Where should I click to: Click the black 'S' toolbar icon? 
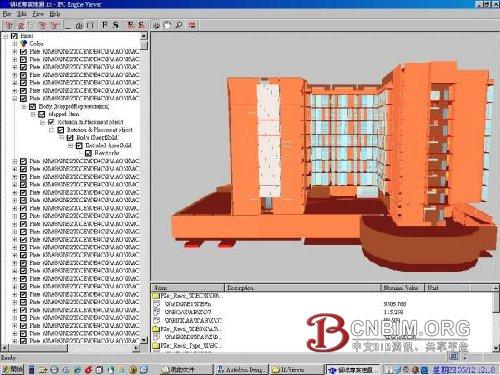pos(115,25)
